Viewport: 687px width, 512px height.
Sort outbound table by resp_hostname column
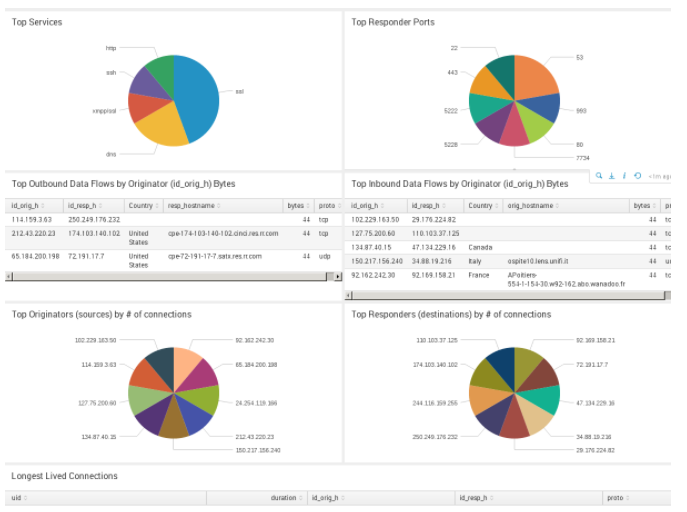[x=223, y=205]
